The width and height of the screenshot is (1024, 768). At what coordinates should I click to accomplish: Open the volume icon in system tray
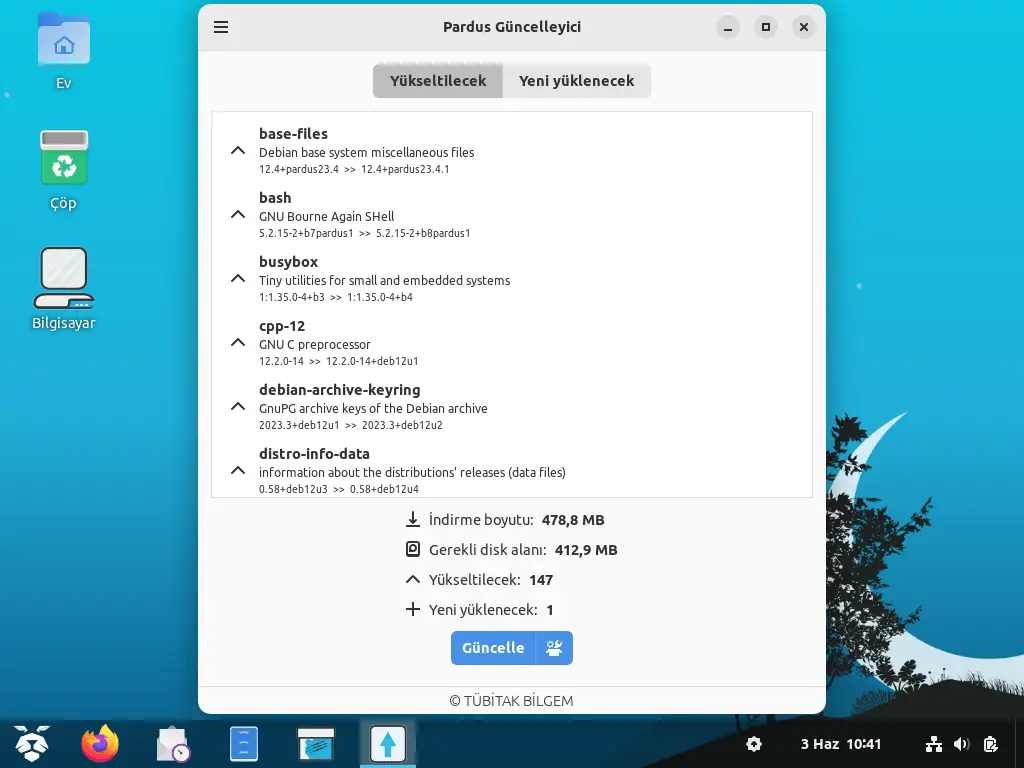961,744
